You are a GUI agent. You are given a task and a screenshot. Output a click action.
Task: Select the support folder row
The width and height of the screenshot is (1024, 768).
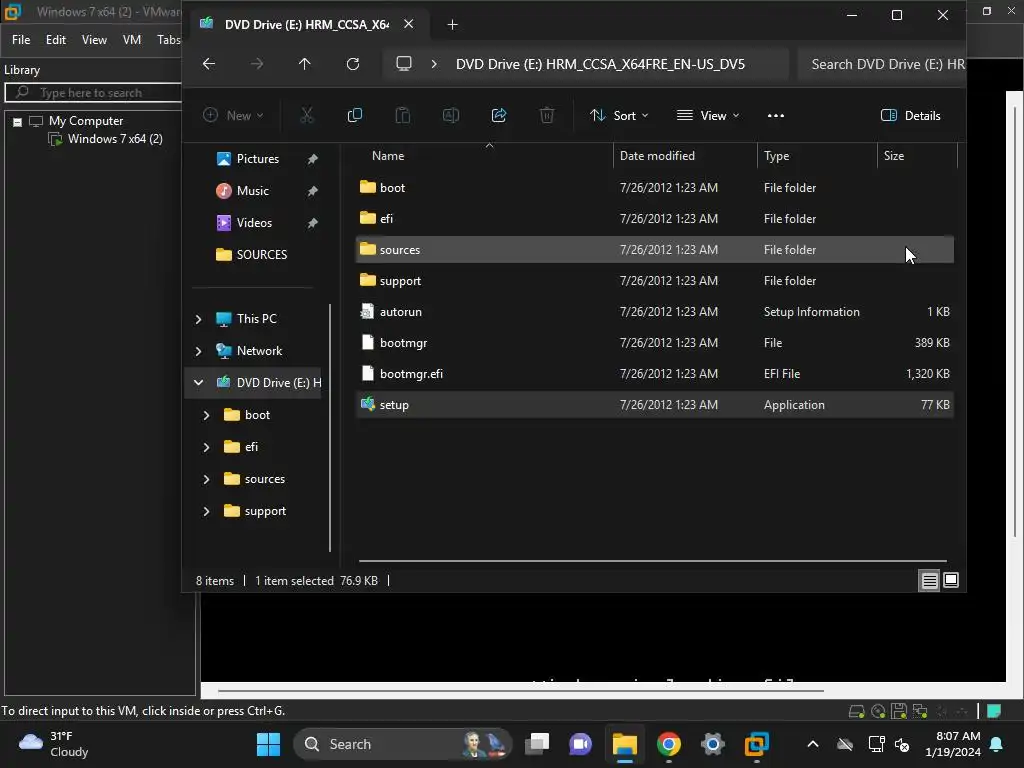coord(654,281)
